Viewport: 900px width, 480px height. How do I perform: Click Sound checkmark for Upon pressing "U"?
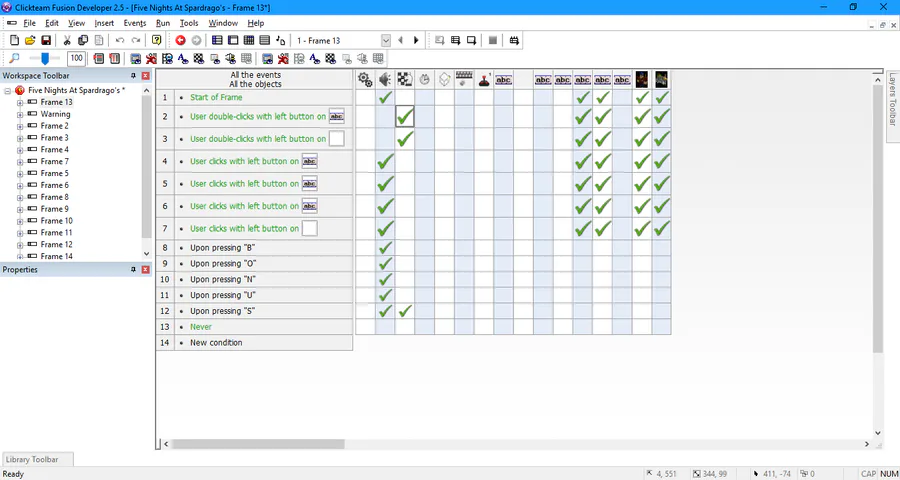(x=385, y=295)
